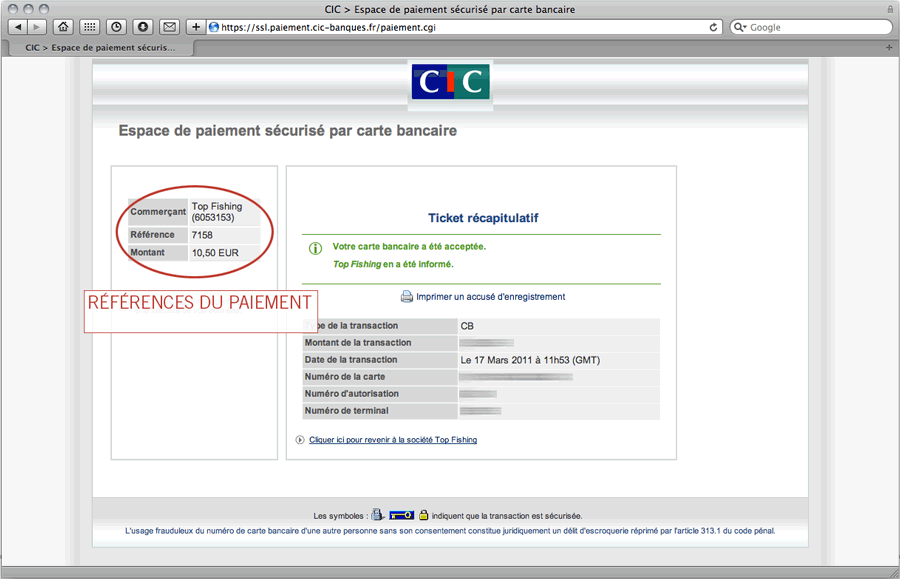Click the CIC bank logo
This screenshot has height=579, width=900.
[451, 82]
